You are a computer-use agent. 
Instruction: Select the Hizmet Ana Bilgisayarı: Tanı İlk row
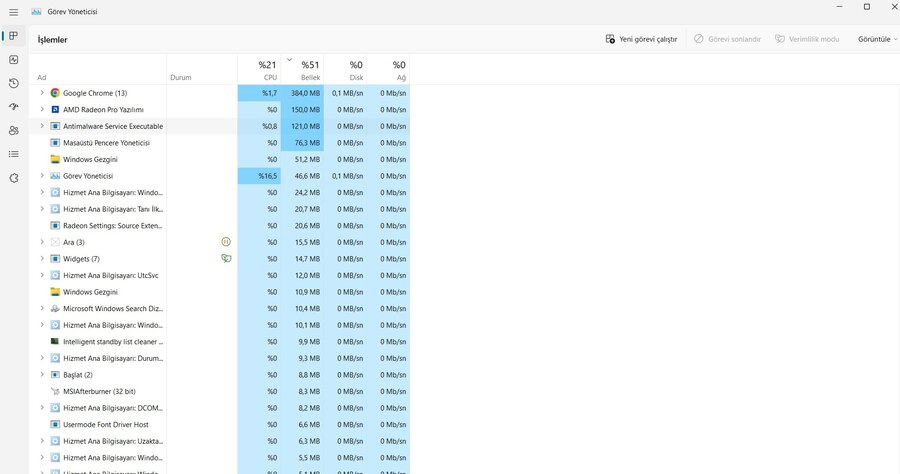click(219, 209)
